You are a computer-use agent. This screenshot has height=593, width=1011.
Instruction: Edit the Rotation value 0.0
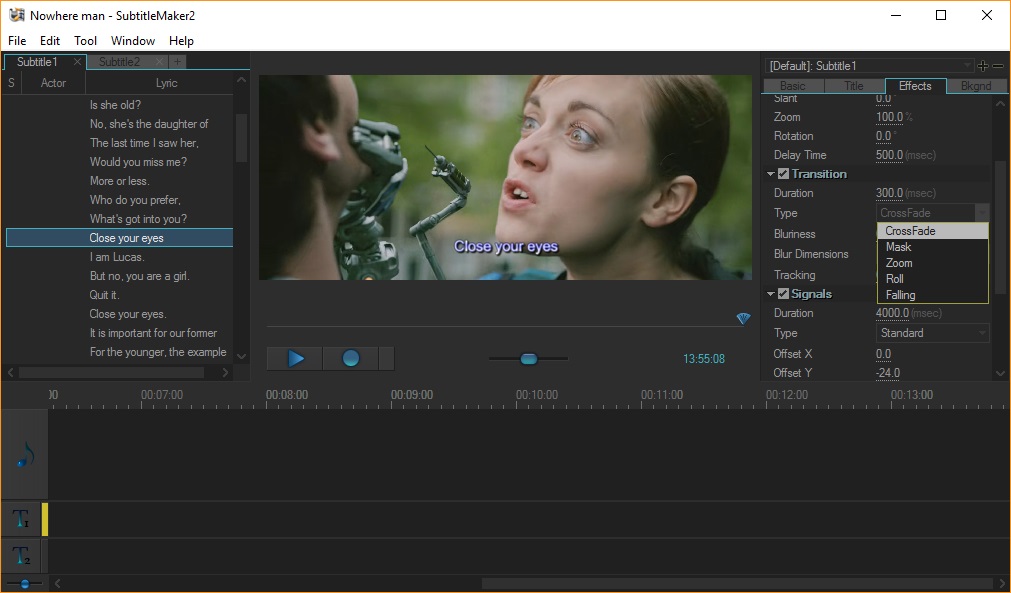coord(883,136)
